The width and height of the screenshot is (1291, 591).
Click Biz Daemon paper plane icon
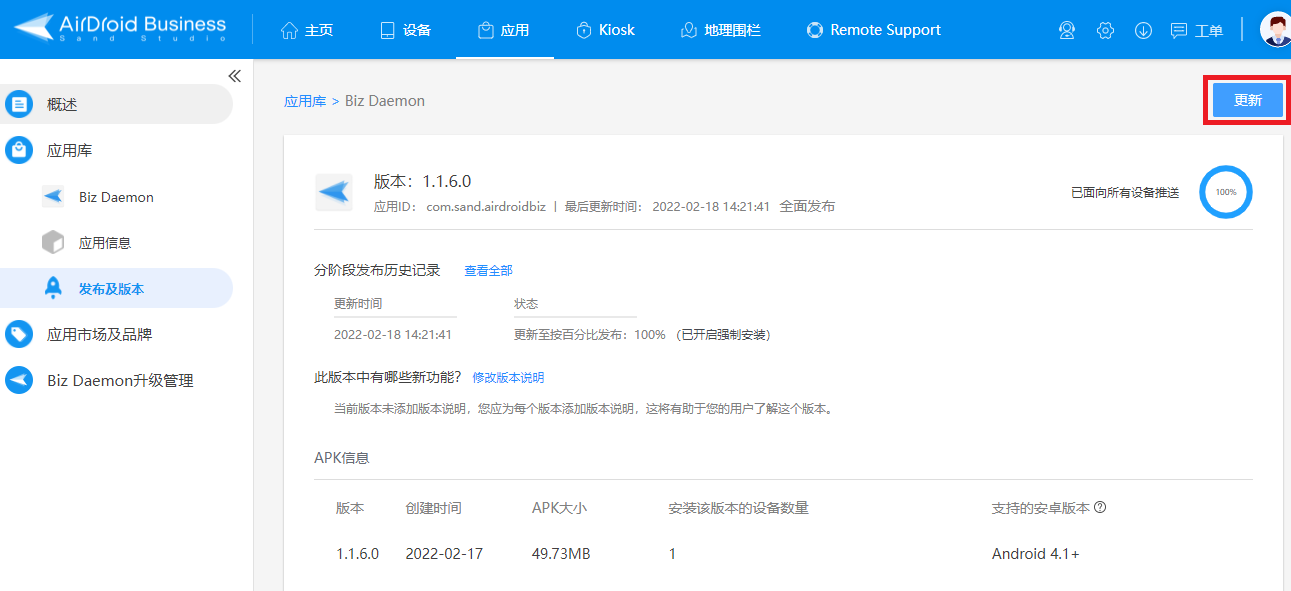[53, 197]
